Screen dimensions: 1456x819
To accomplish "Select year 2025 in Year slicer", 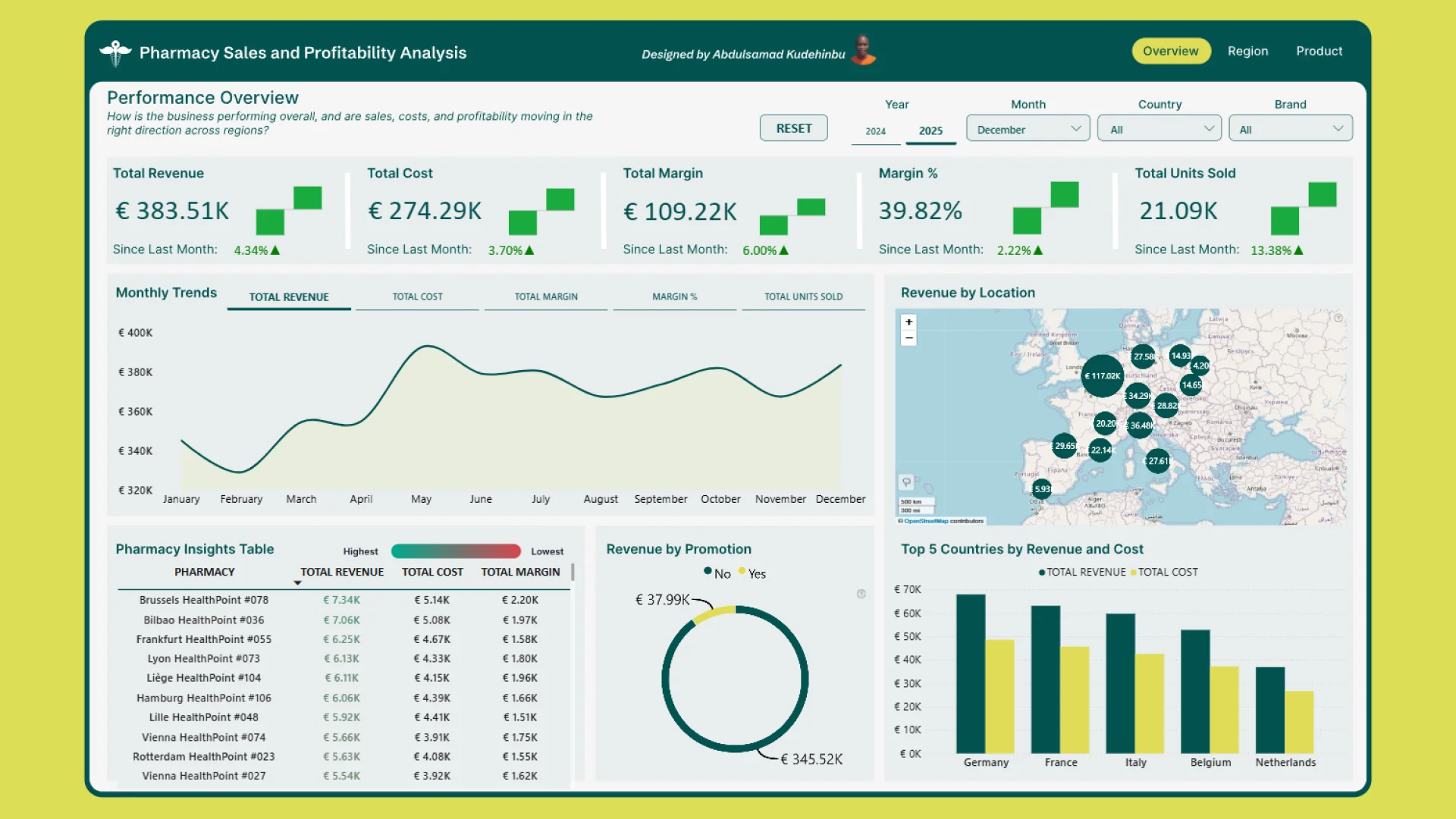I will tap(930, 130).
